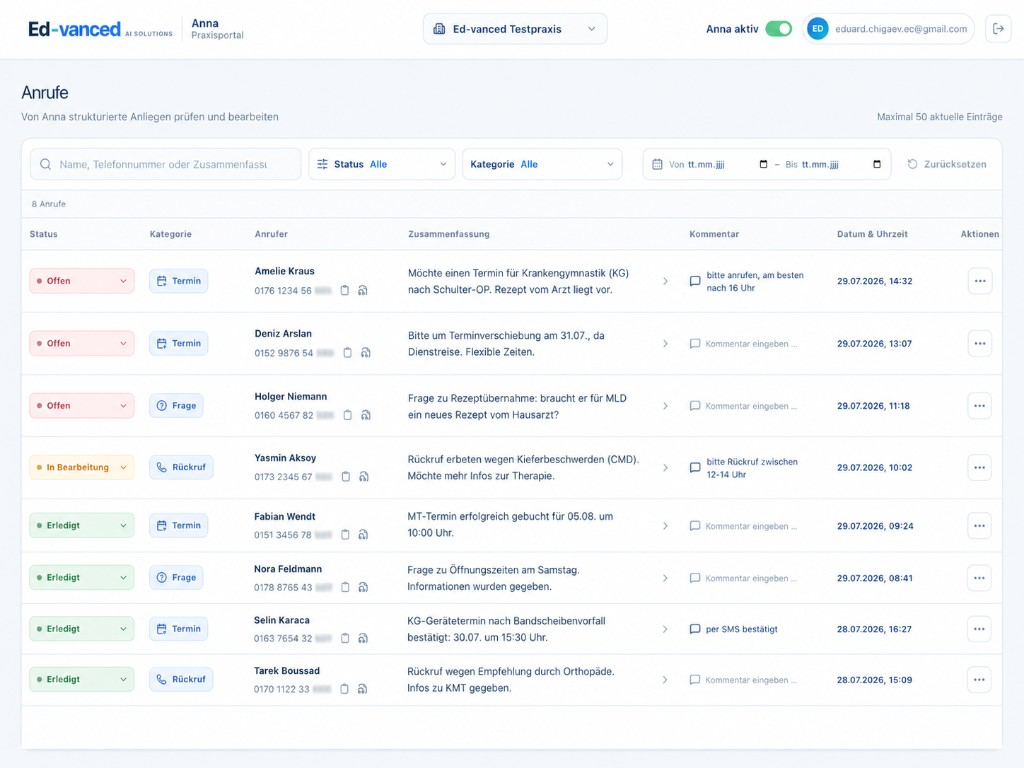Screen dimensions: 1024x768
Task: Click Bis date input field
Action: click(833, 165)
